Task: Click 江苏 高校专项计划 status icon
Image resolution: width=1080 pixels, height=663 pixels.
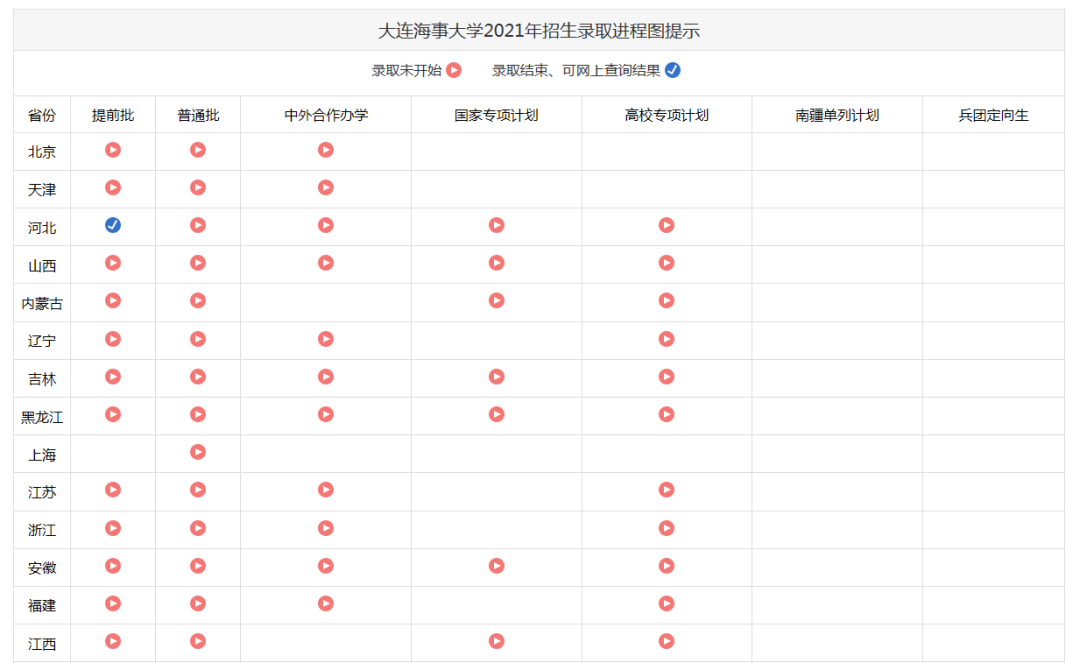Action: [666, 490]
